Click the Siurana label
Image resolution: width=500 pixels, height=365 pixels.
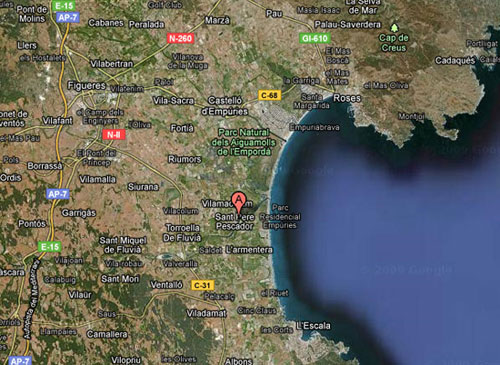(143, 187)
